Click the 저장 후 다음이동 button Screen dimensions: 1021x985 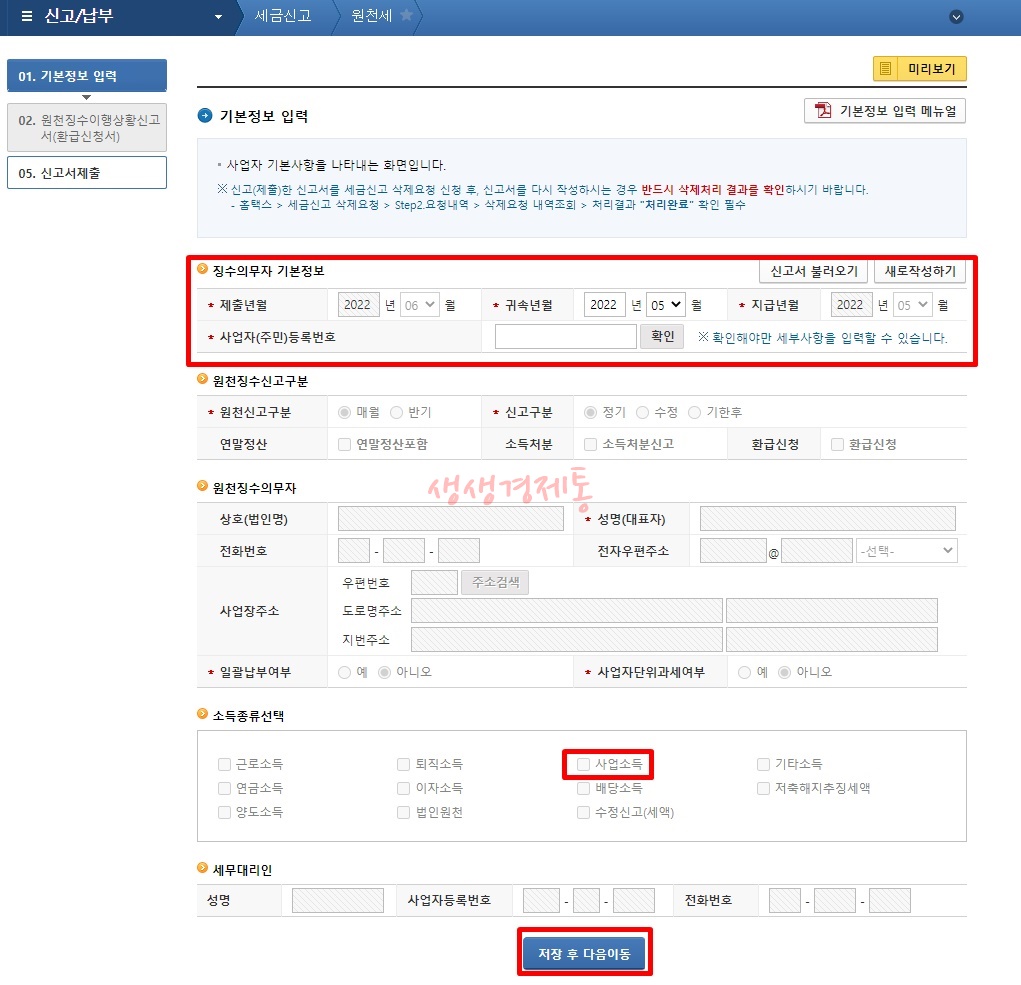click(584, 952)
